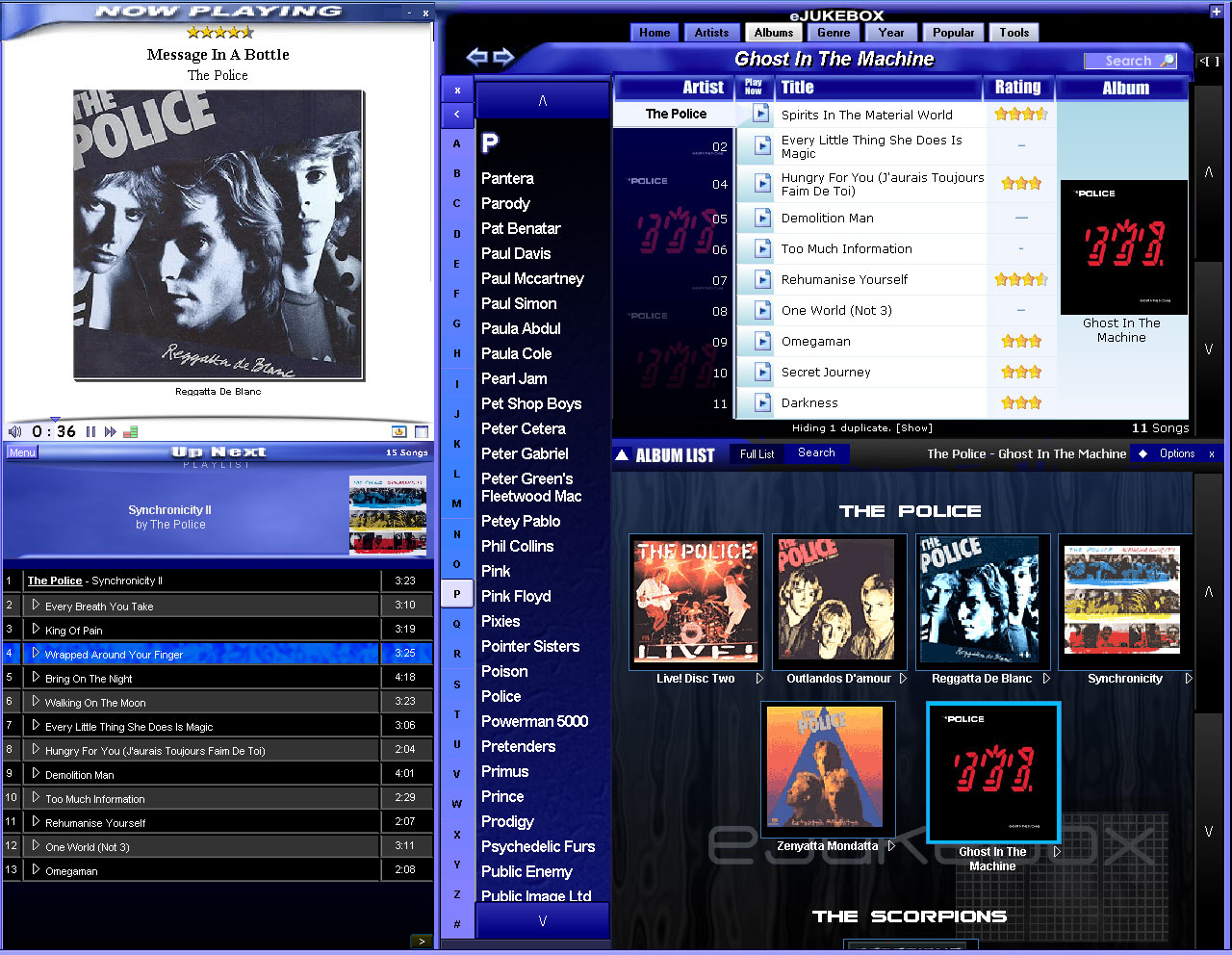Open triangle next to Outlandos D'amour
Viewport: 1232px width, 955px height.
903,679
